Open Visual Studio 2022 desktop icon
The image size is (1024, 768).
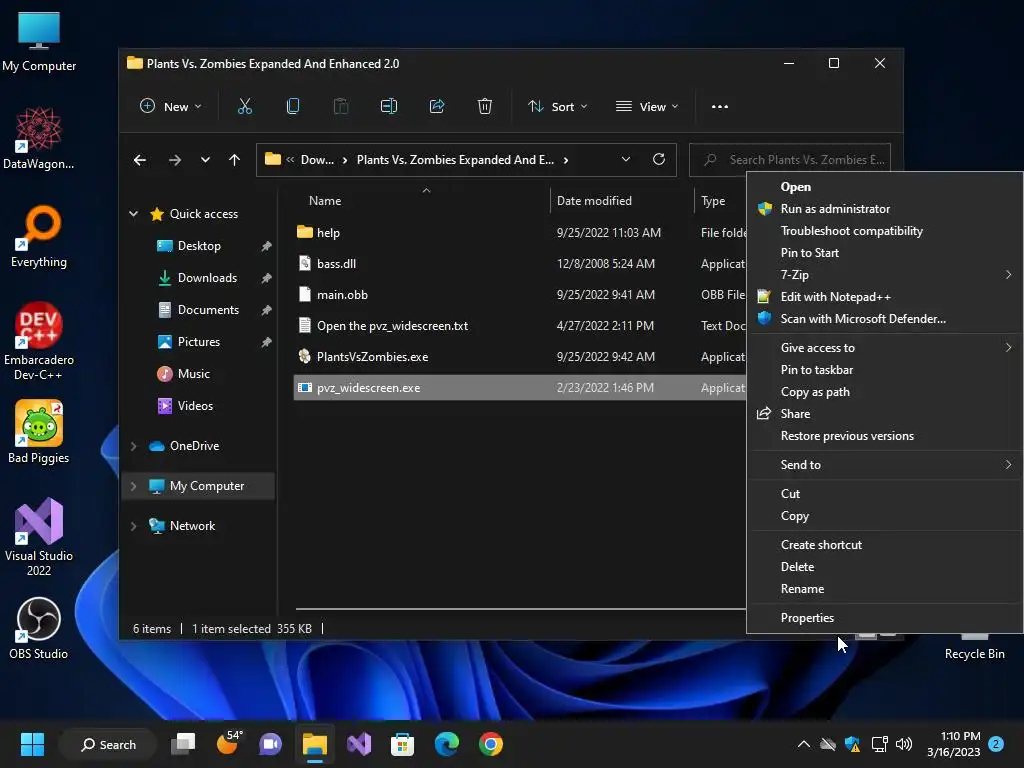[39, 537]
